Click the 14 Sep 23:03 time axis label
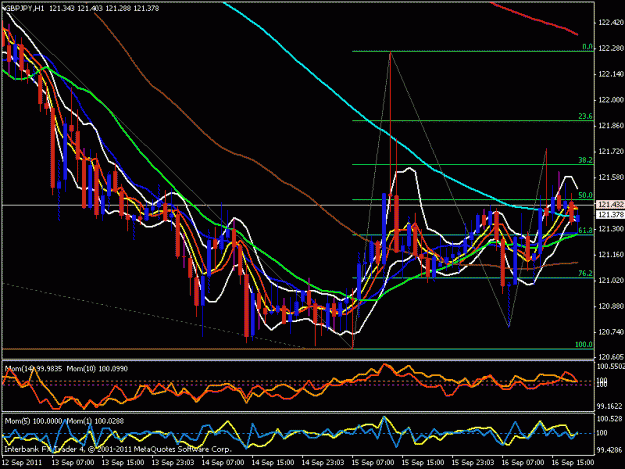The height and width of the screenshot is (469, 625). 323,463
